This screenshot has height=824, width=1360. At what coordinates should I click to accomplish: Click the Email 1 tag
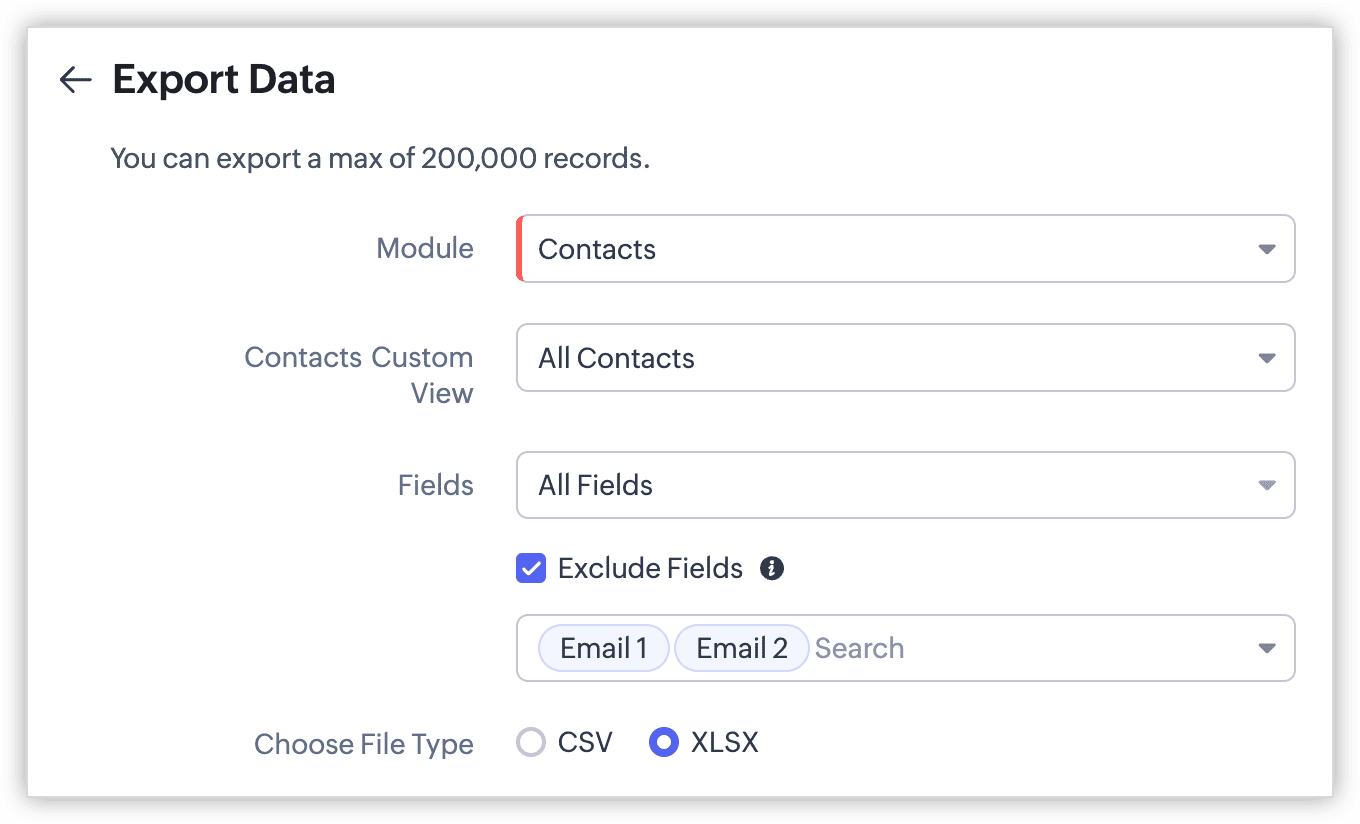point(603,649)
